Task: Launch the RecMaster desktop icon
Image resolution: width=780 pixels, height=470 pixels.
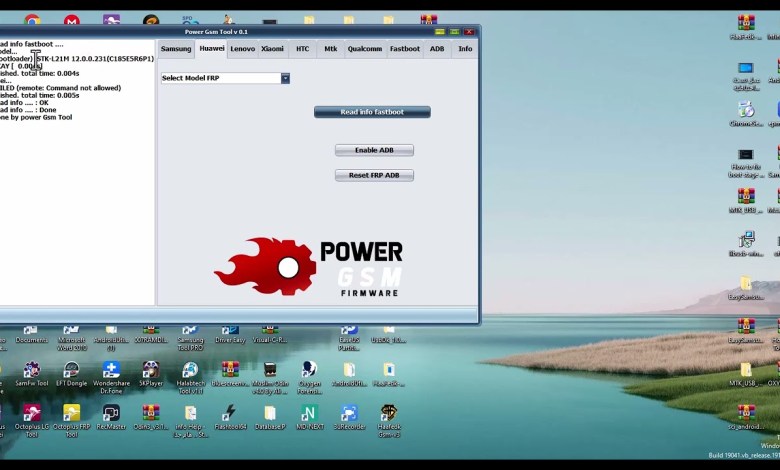Action: pyautogui.click(x=111, y=413)
